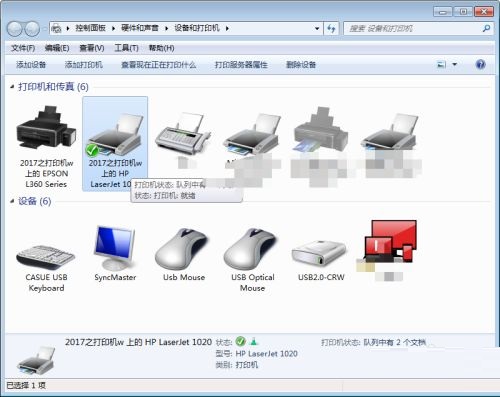Viewport: 500px width, 397px height.
Task: Click the 类别: 打印机 detail line
Action: tap(237, 365)
